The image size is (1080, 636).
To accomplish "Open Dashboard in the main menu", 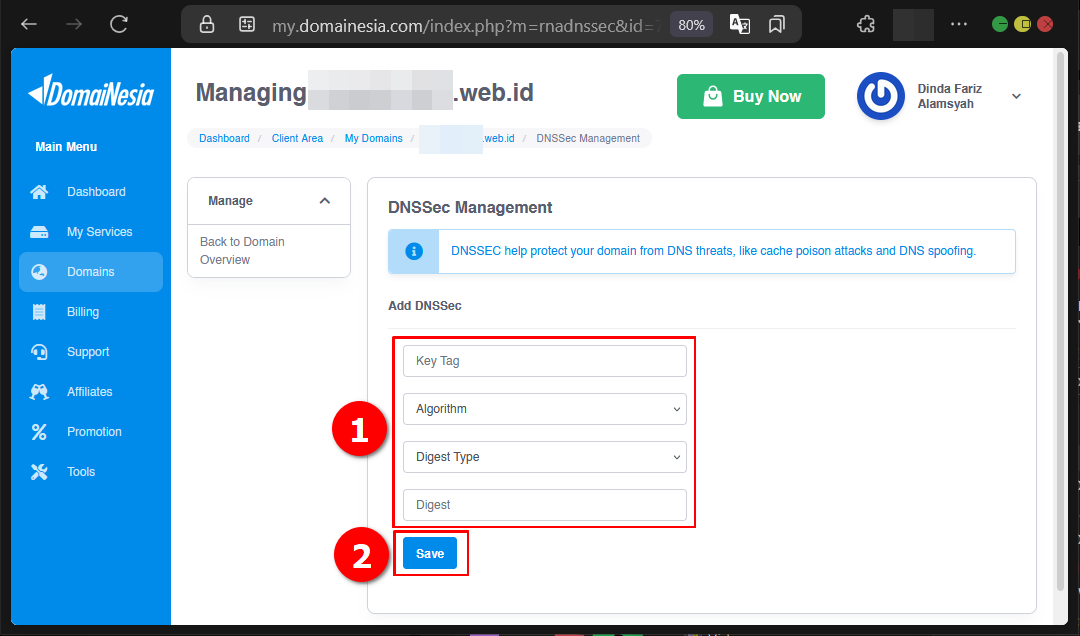I will pos(96,192).
